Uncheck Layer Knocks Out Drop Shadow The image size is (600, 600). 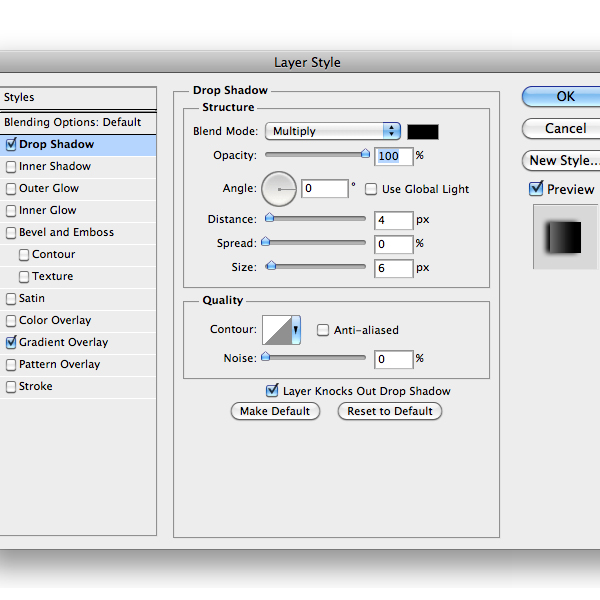pos(272,391)
